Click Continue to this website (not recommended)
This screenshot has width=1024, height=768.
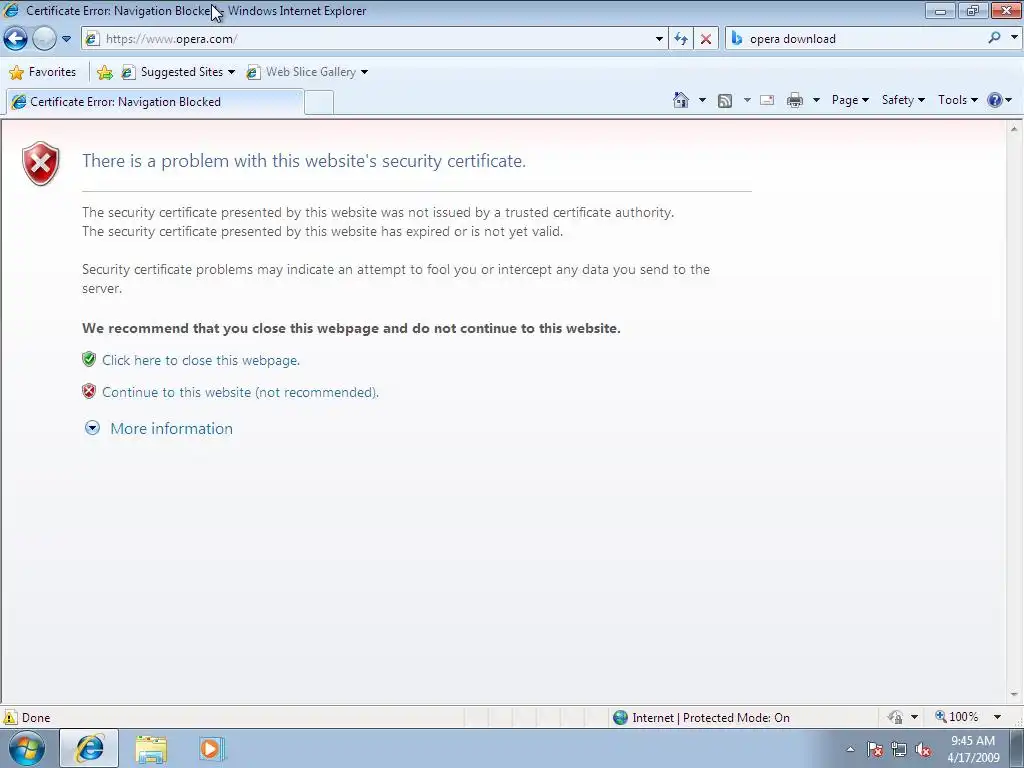pos(240,392)
